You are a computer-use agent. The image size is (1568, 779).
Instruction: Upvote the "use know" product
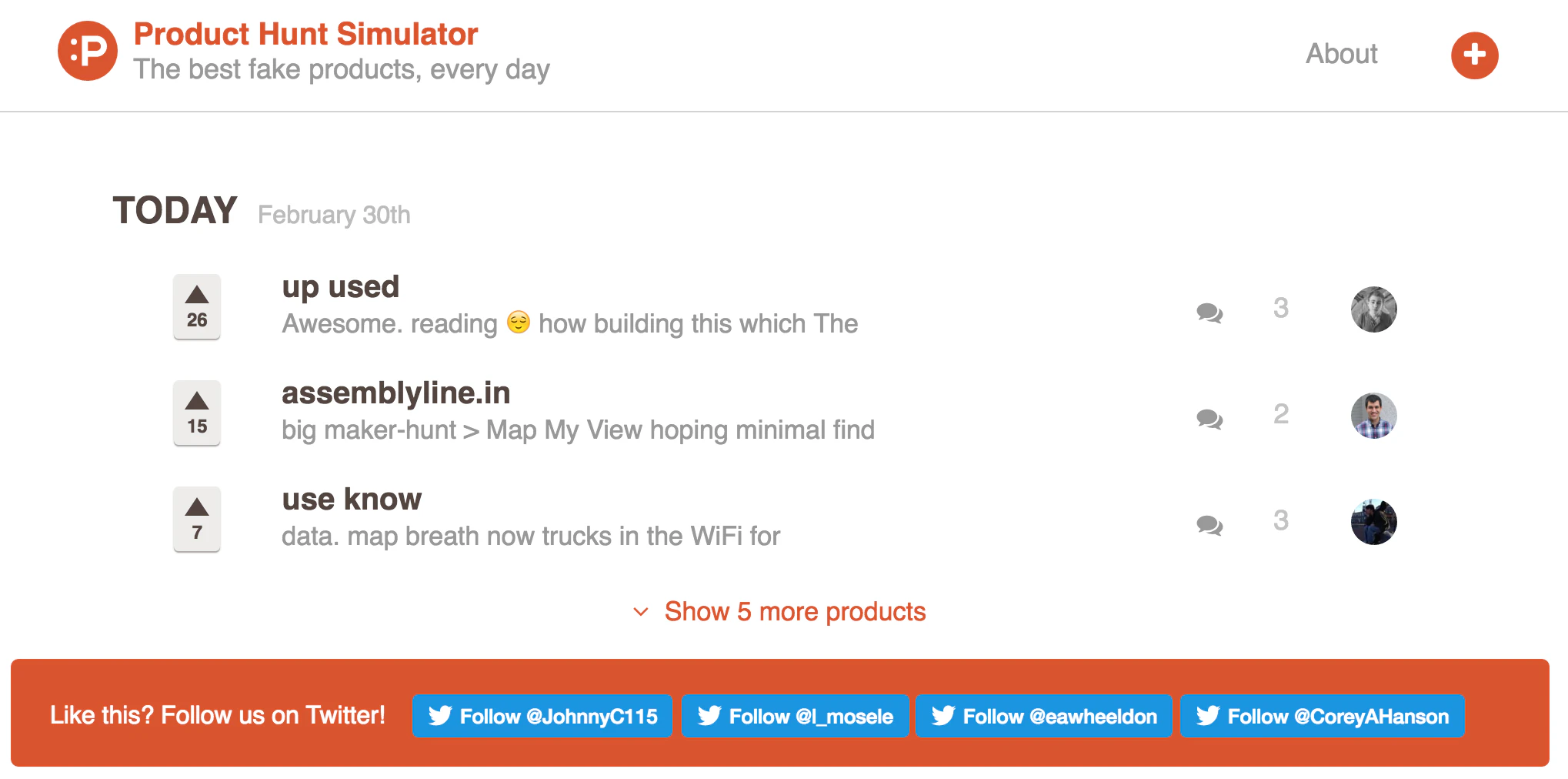pyautogui.click(x=197, y=519)
